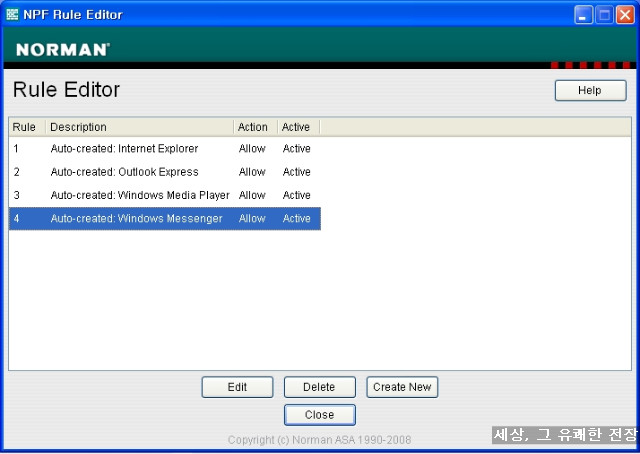Click Allow in the Internet Explorer row
The image size is (640, 454).
(x=252, y=148)
